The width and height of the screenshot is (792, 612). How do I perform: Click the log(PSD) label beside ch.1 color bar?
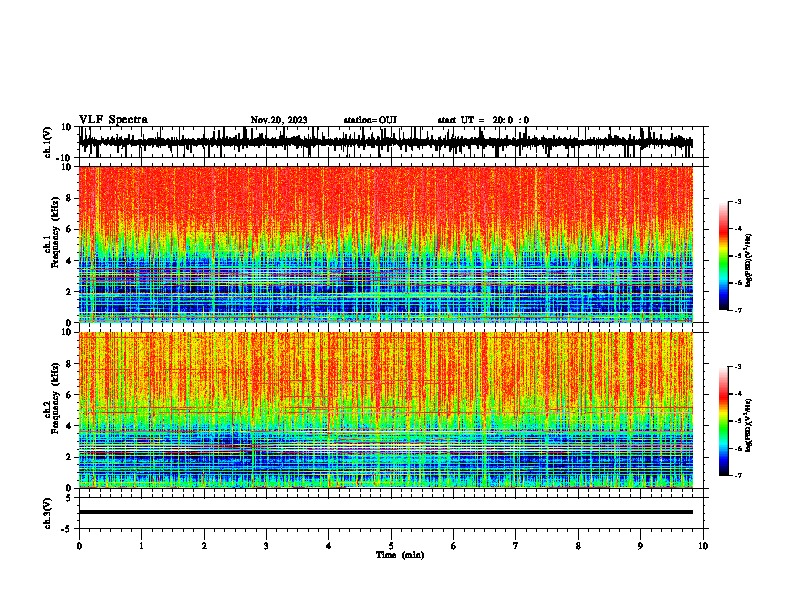(x=749, y=260)
